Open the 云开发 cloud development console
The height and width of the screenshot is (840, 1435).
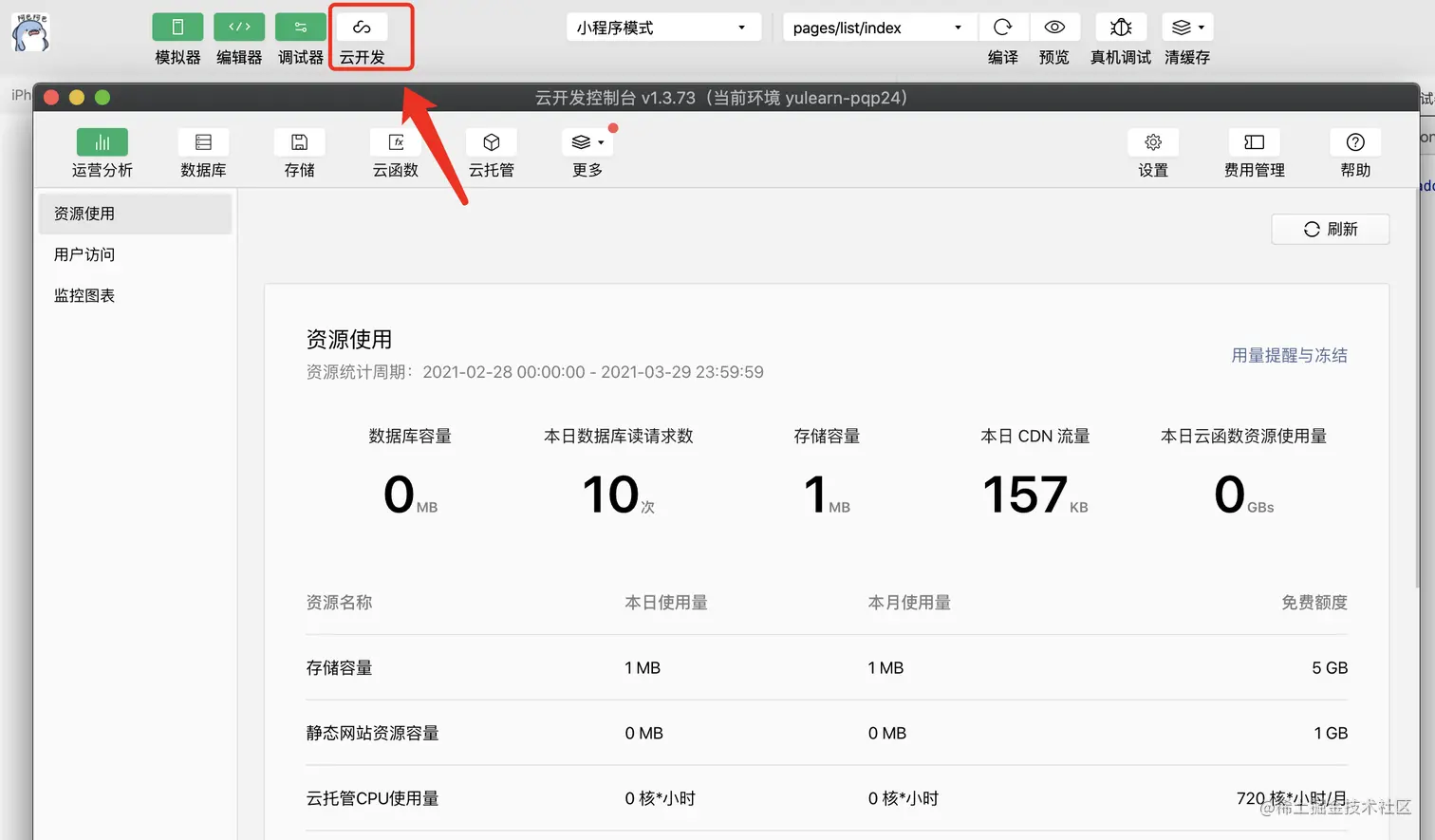click(363, 28)
